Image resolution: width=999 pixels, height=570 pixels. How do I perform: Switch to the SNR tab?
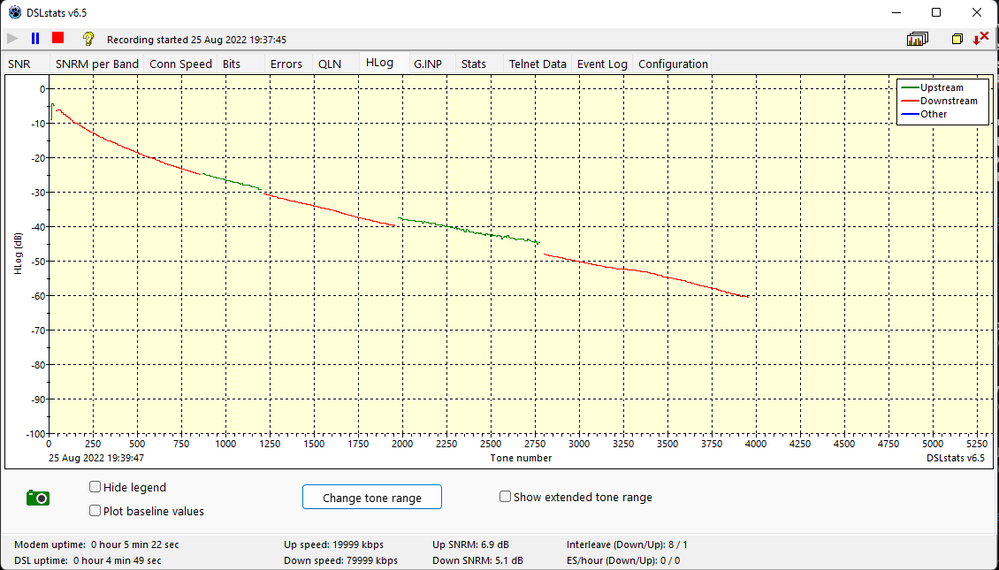pos(19,64)
